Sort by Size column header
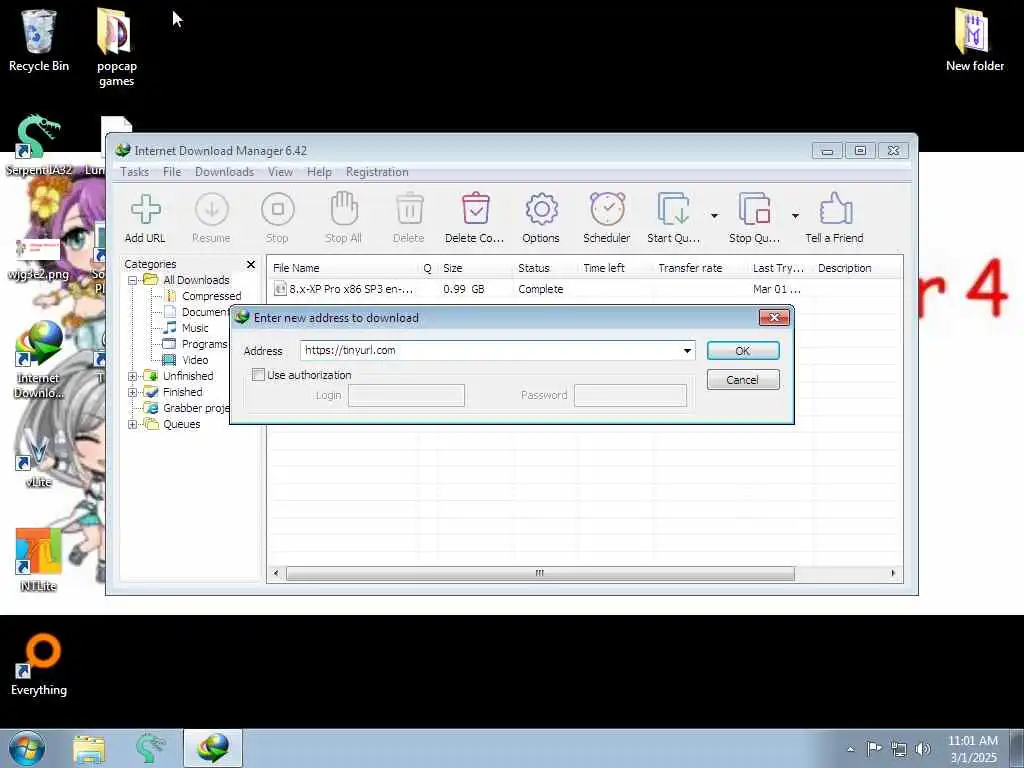This screenshot has height=768, width=1024. click(476, 268)
